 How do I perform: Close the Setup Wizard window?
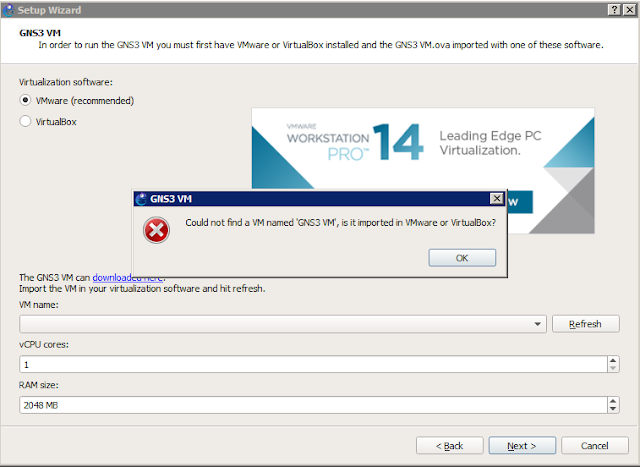pyautogui.click(x=629, y=10)
